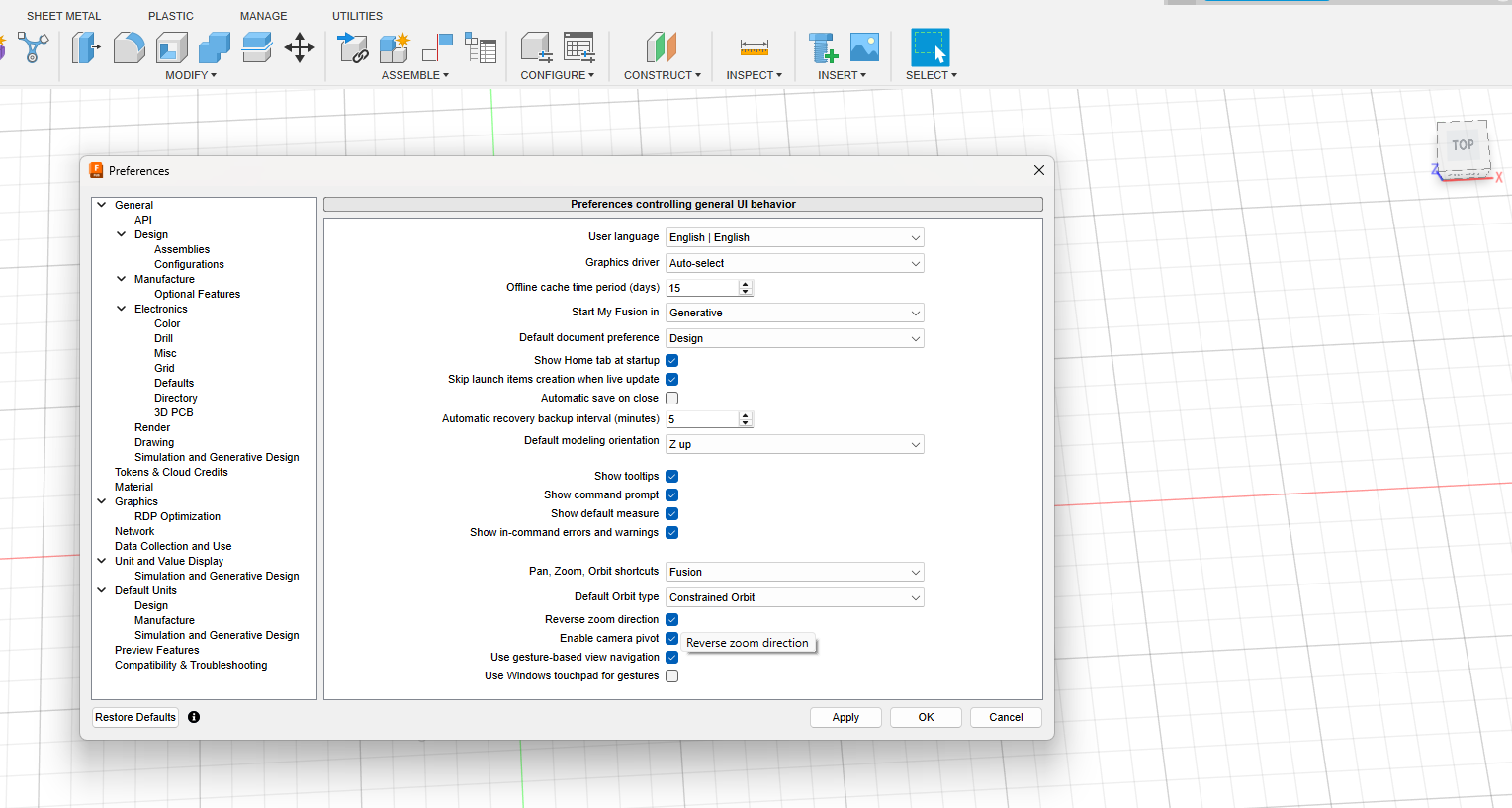
Task: Toggle Enable camera pivot checkbox
Action: (672, 639)
